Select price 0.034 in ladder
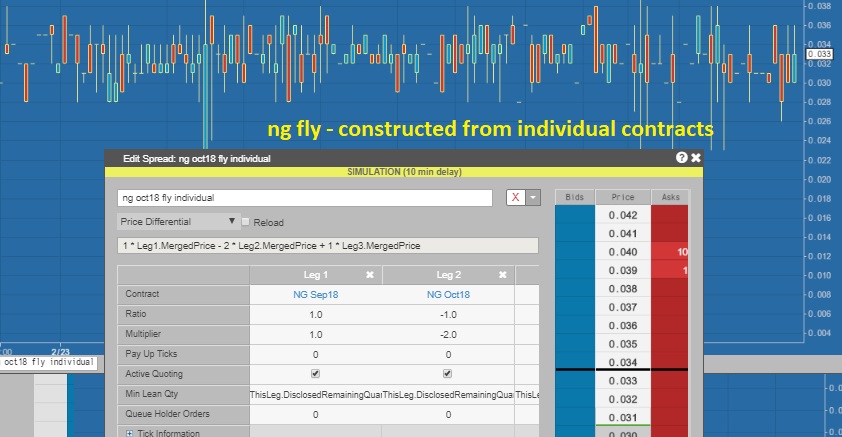The height and width of the screenshot is (437, 842). click(x=623, y=362)
